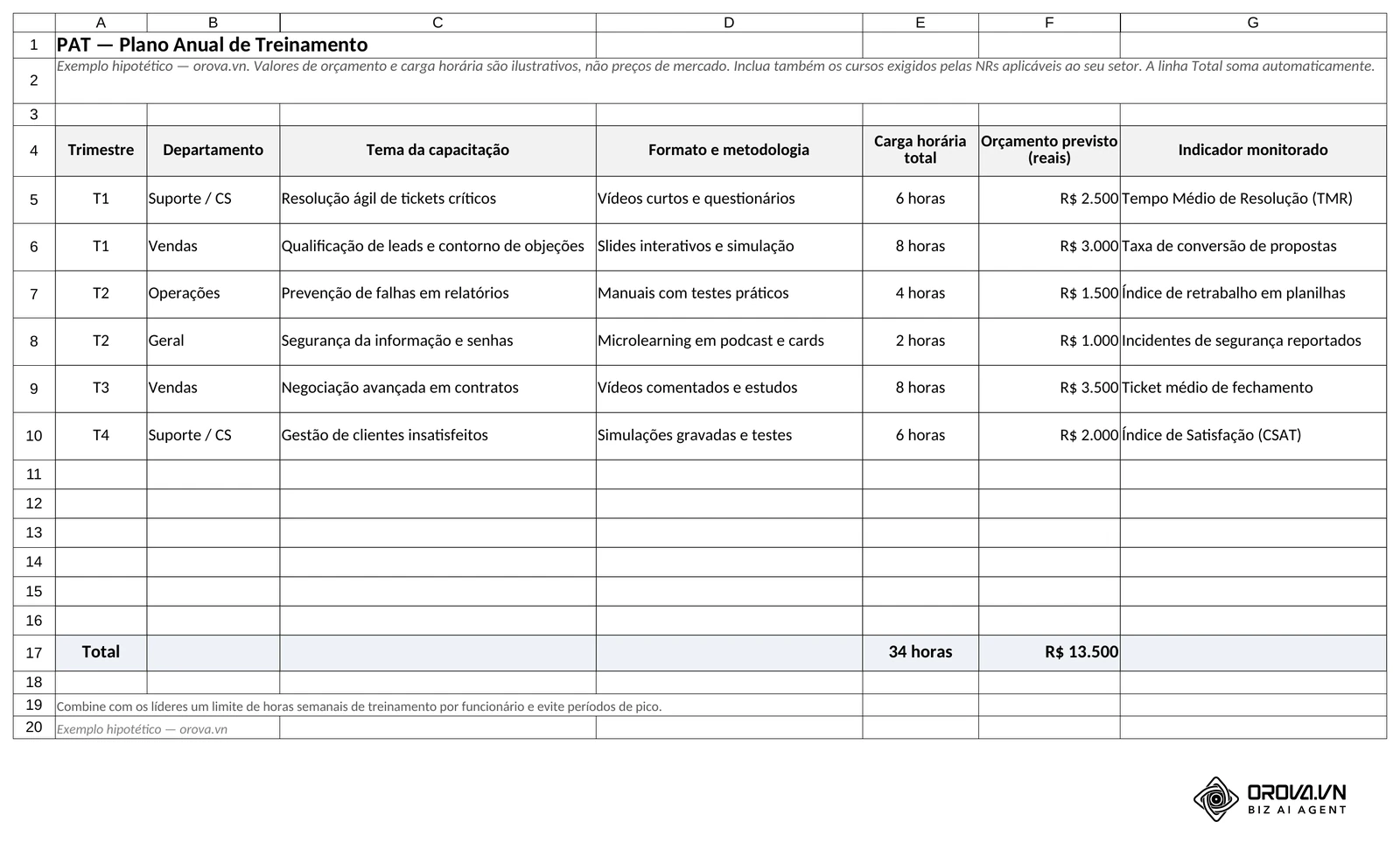Click the 'Tema da capacitação' header cell
1400x857 pixels.
[437, 151]
